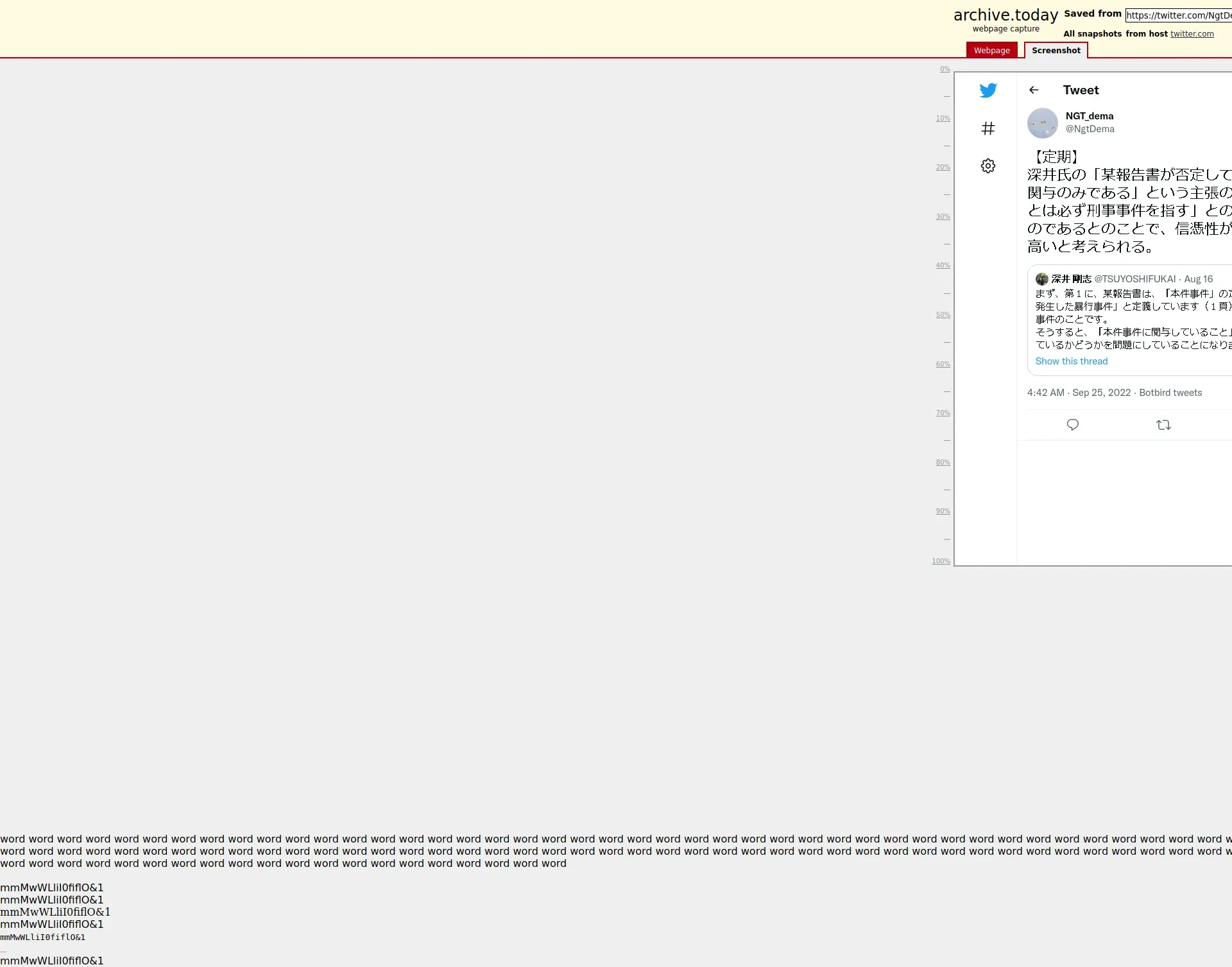Viewport: 1232px width, 967px height.
Task: Click the archive.today logo title
Action: 1005,15
